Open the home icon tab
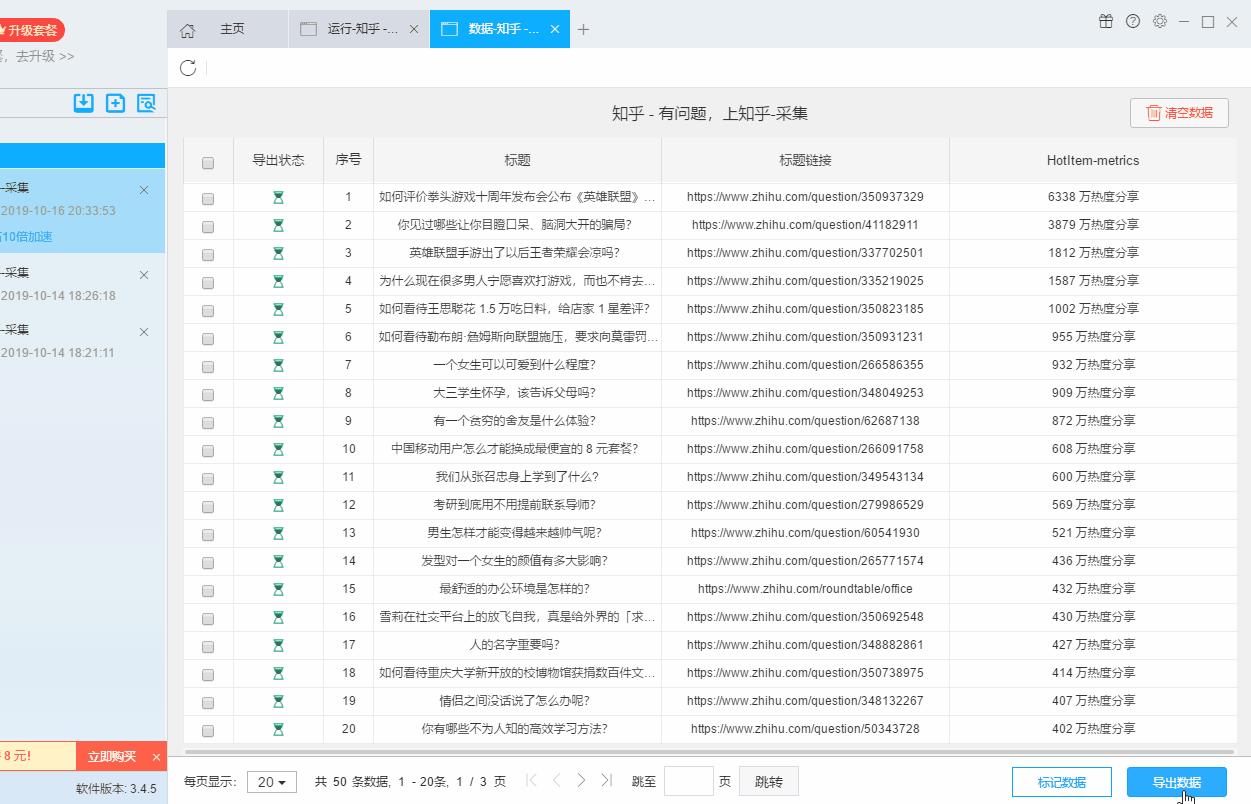The width and height of the screenshot is (1251, 804). [x=187, y=30]
